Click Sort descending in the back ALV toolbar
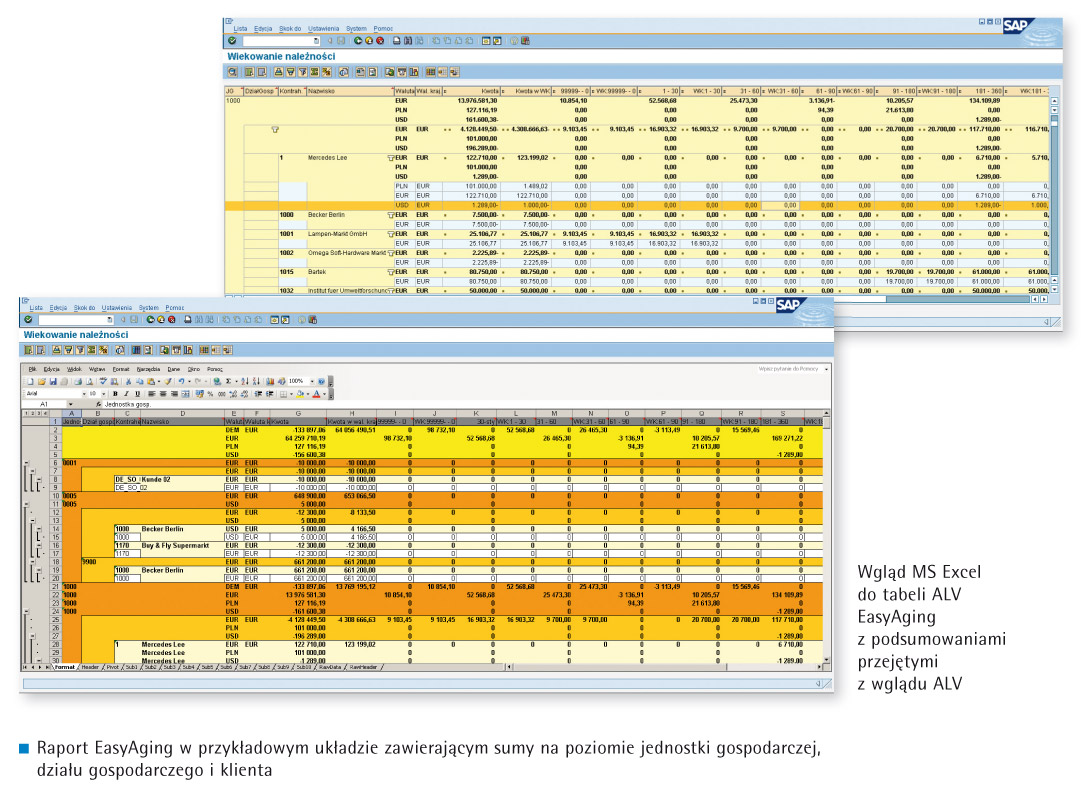The height and width of the screenshot is (802, 1081). tap(290, 72)
